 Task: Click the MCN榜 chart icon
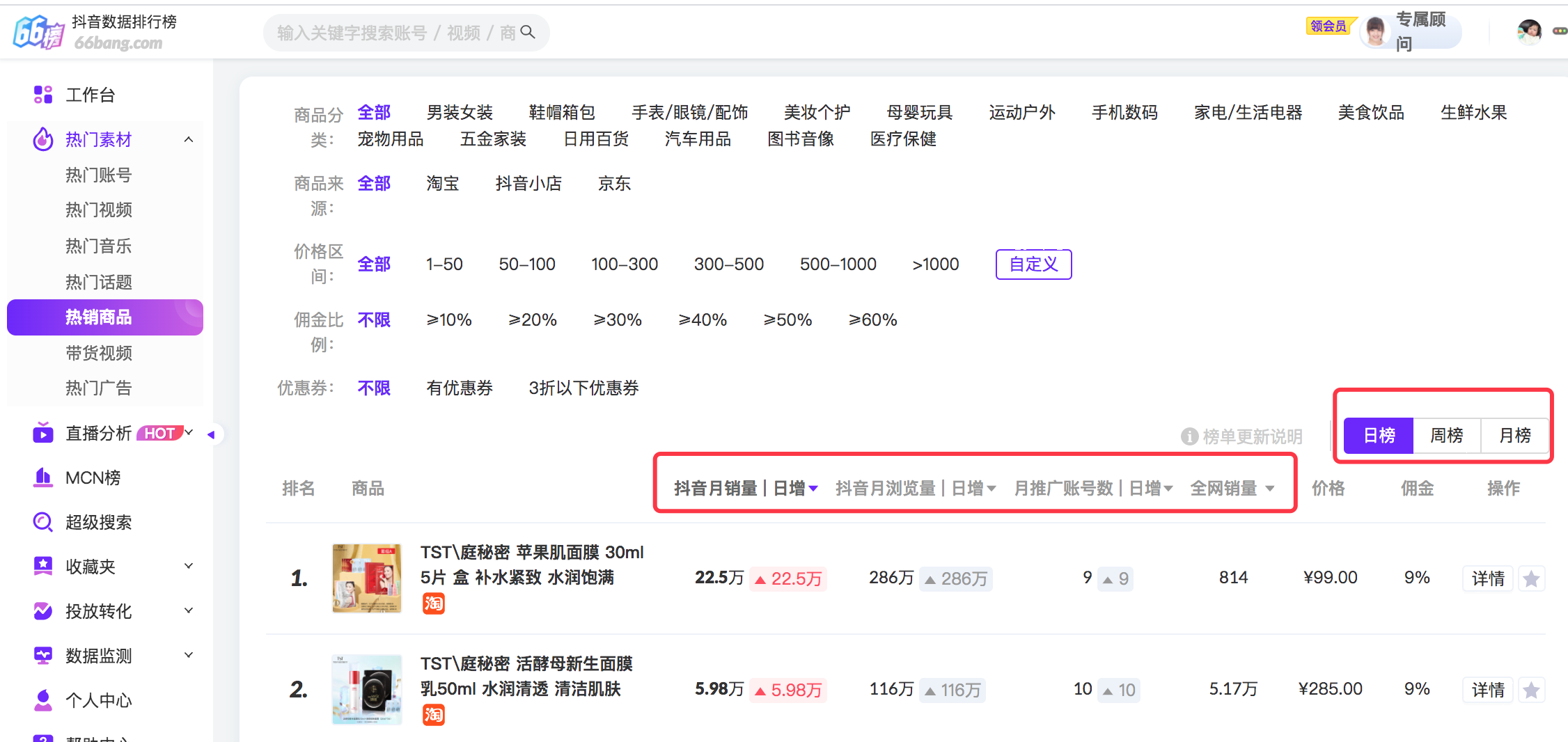(43, 477)
